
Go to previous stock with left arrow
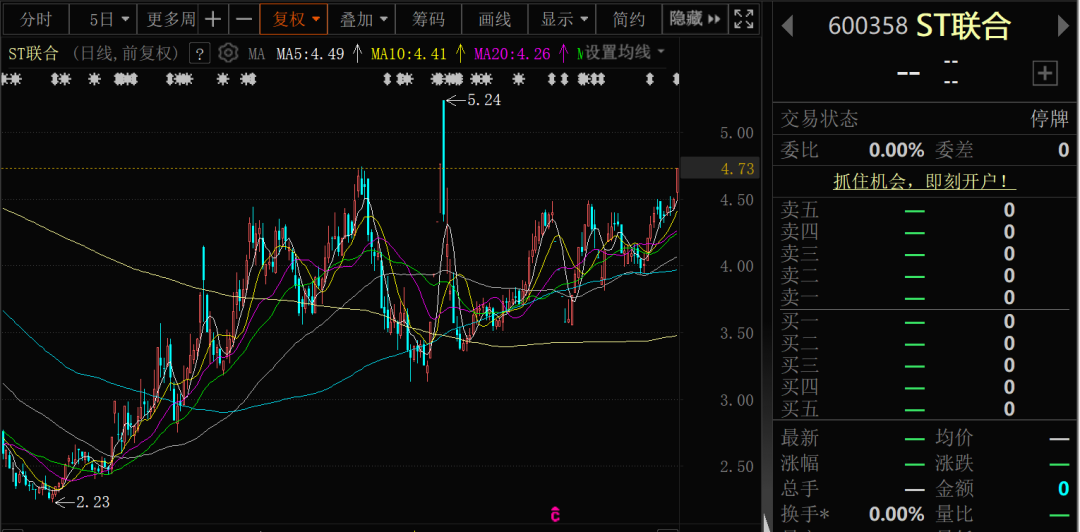pyautogui.click(x=787, y=26)
